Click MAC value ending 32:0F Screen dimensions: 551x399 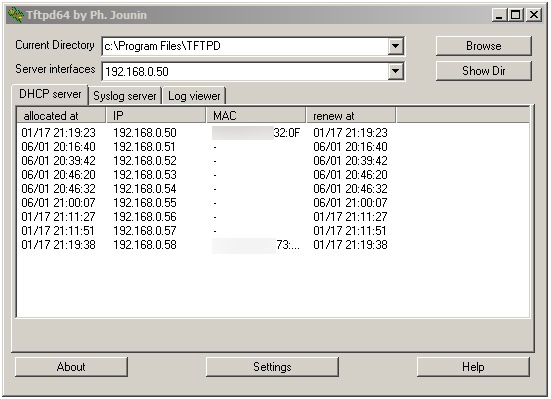(256, 133)
